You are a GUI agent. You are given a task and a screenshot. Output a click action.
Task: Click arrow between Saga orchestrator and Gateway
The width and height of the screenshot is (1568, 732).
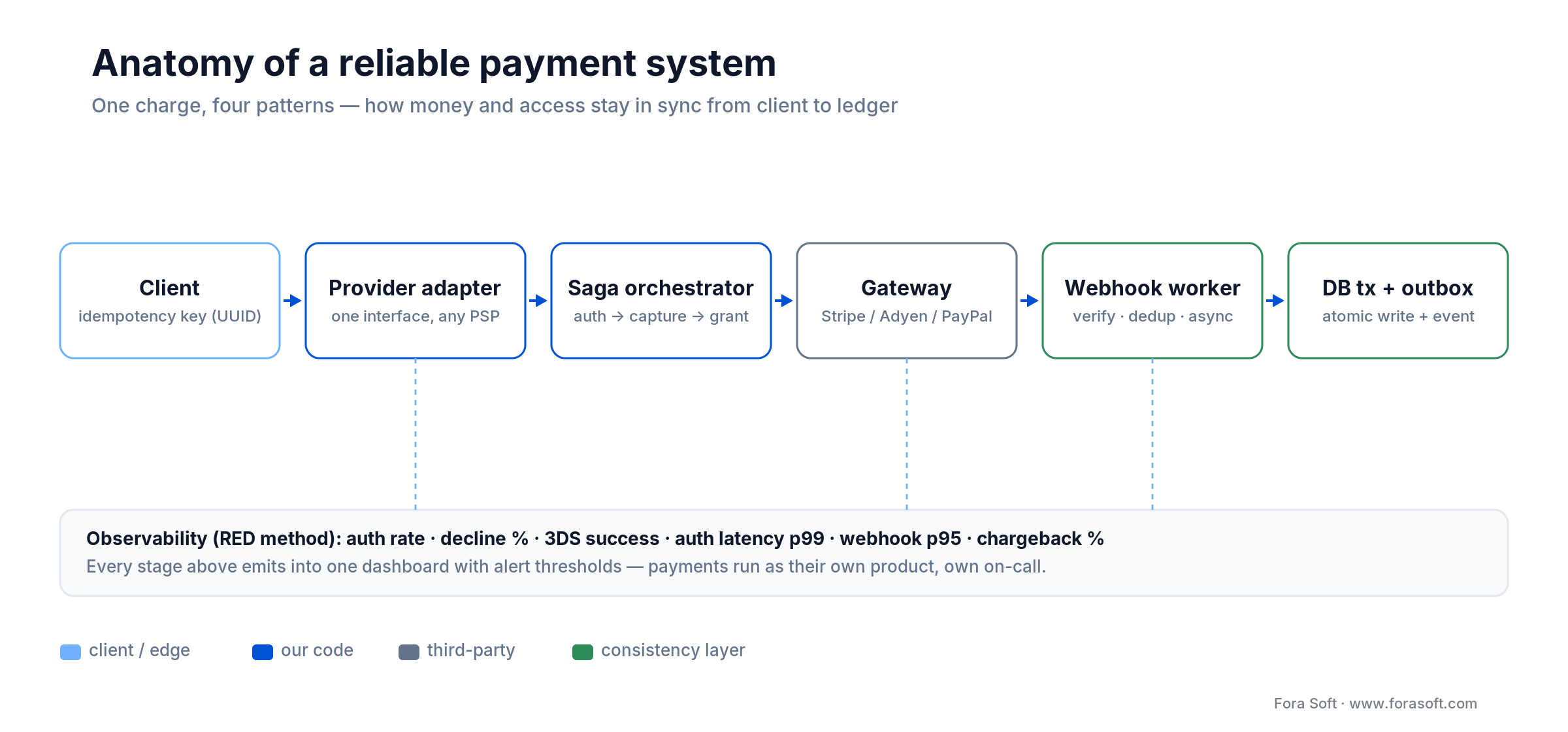[x=784, y=301]
